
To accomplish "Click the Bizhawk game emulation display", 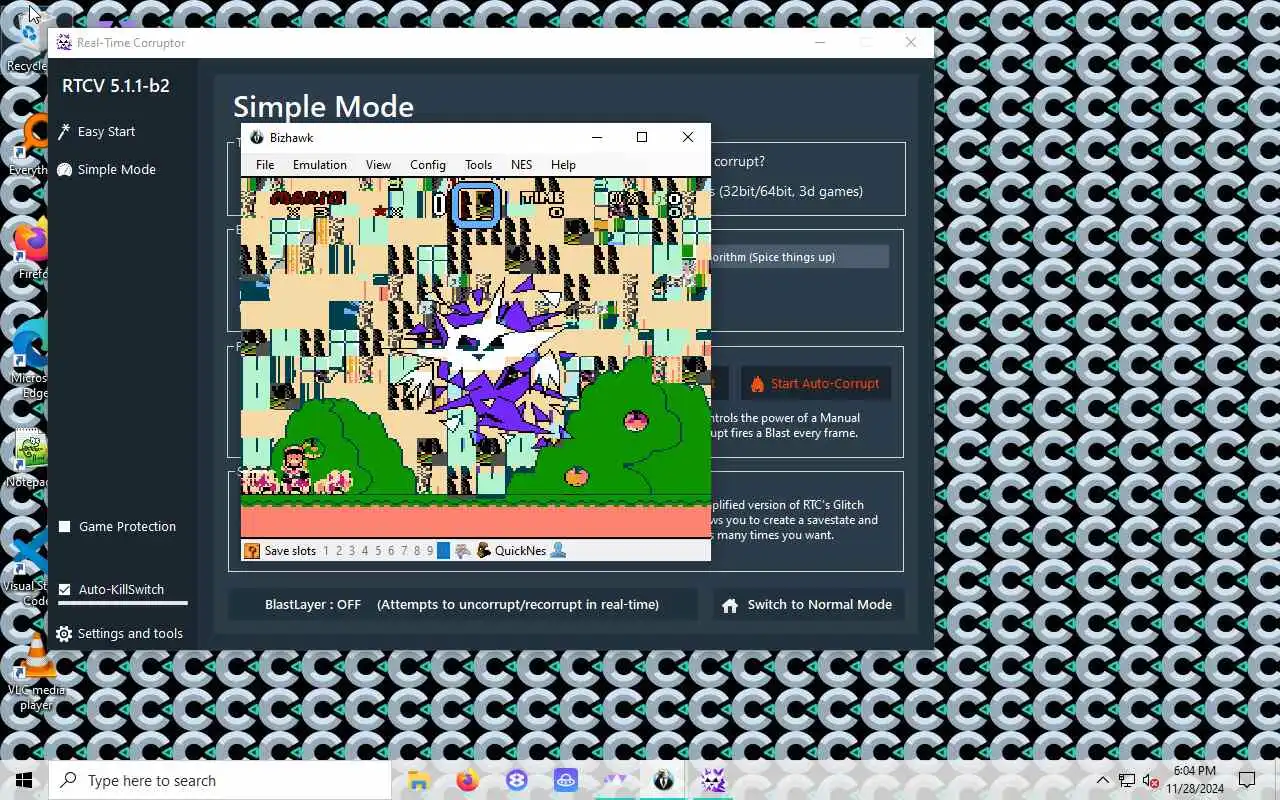I will (x=476, y=358).
